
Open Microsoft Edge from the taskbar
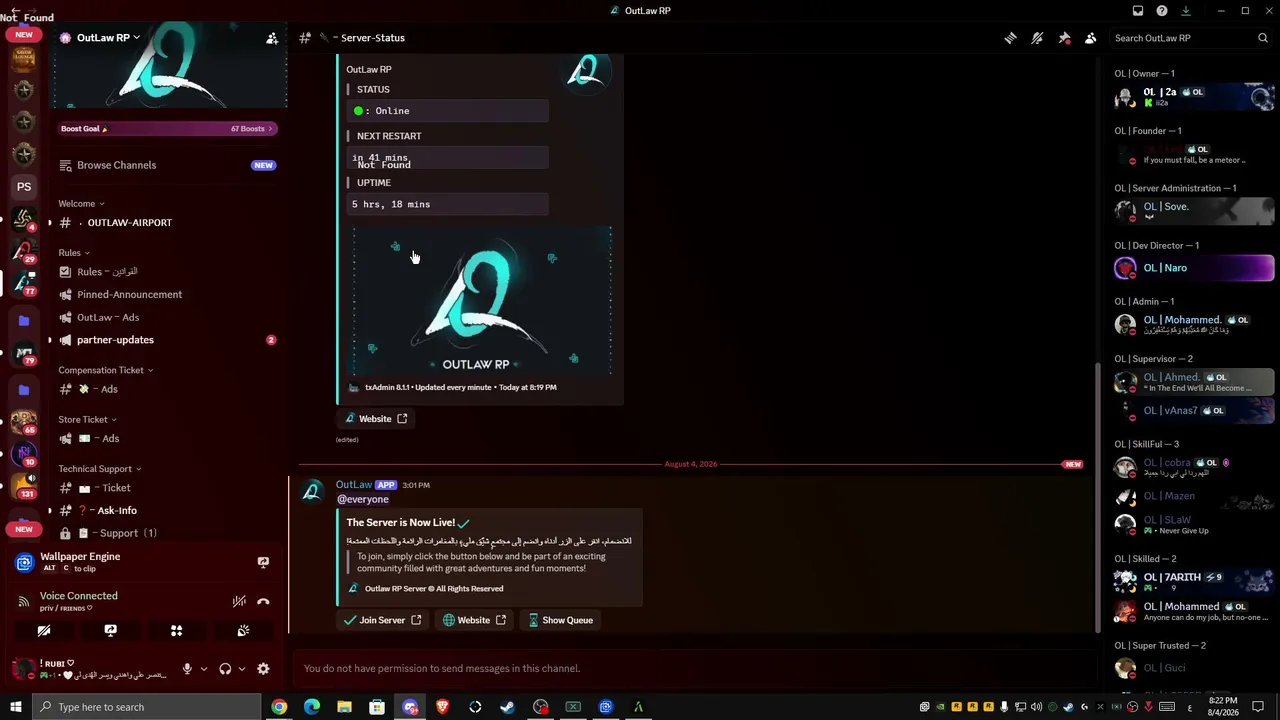312,707
